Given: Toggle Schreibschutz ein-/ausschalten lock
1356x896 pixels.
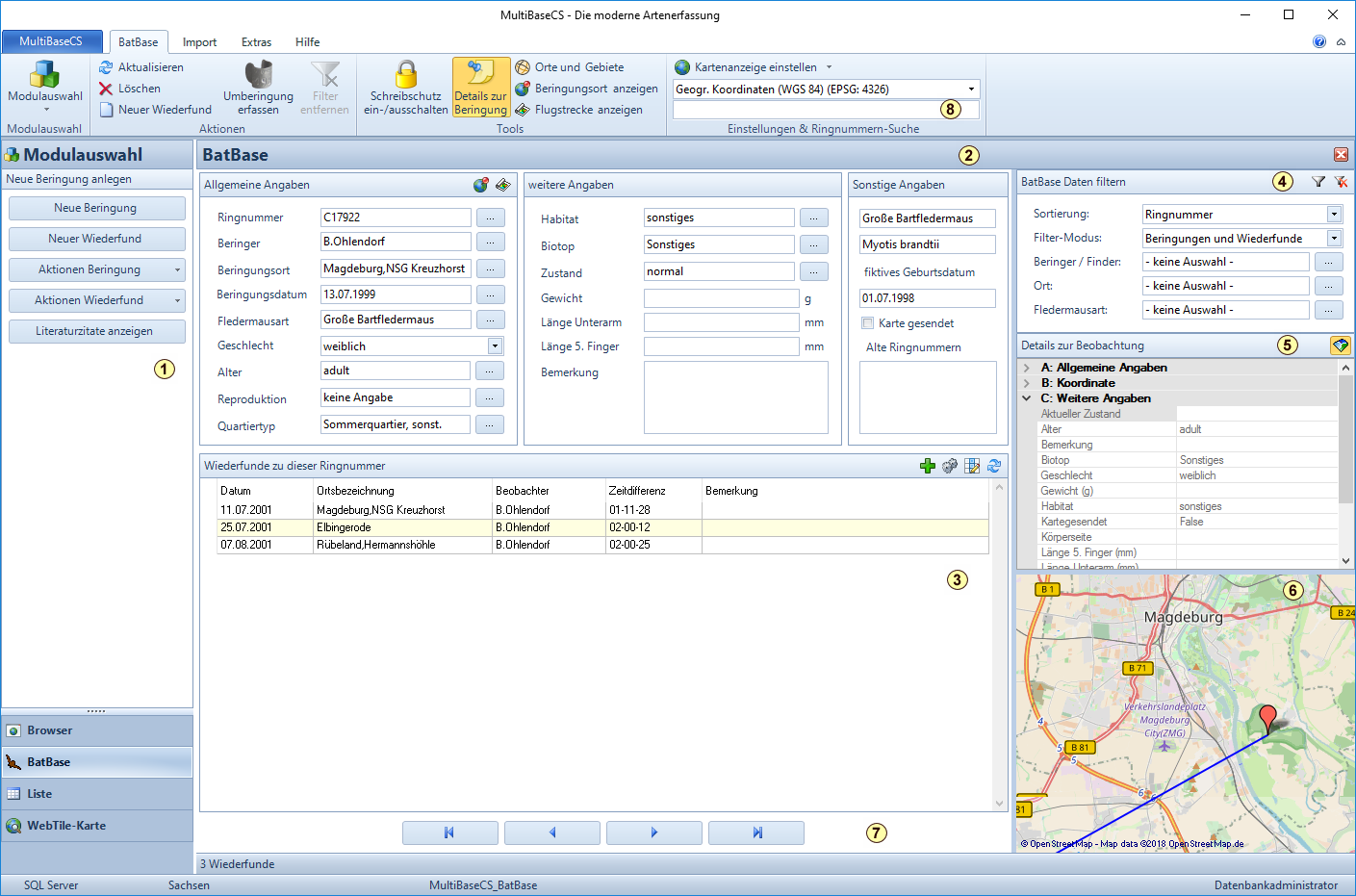Looking at the screenshot, I should [406, 88].
